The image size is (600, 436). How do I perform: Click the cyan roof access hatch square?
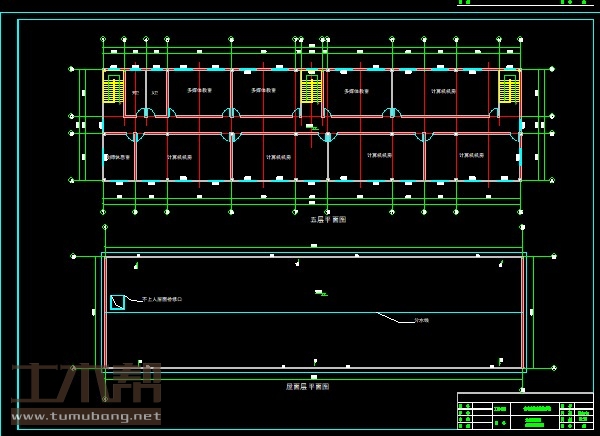117,302
